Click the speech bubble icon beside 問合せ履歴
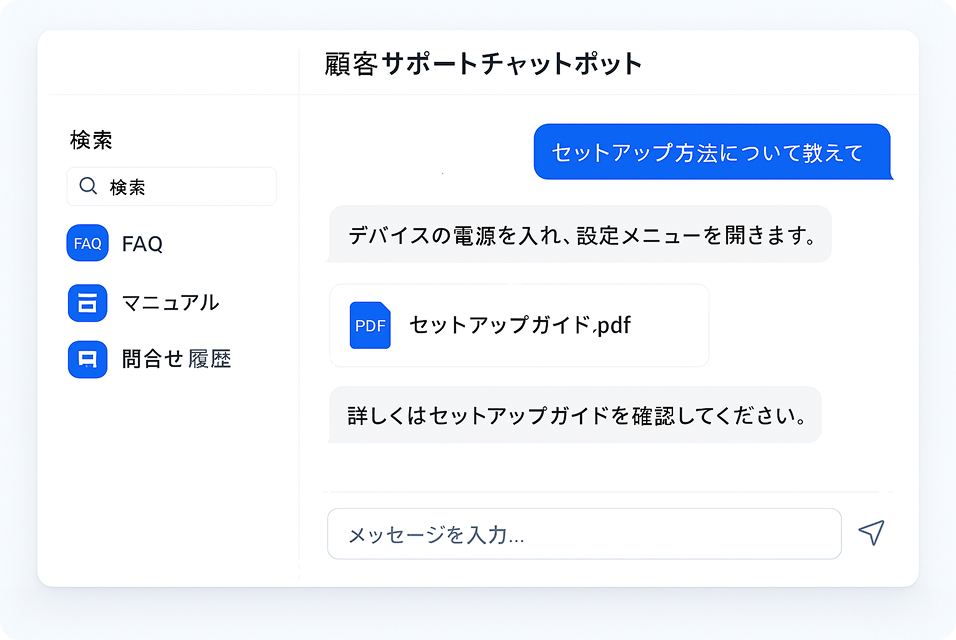 (x=87, y=359)
